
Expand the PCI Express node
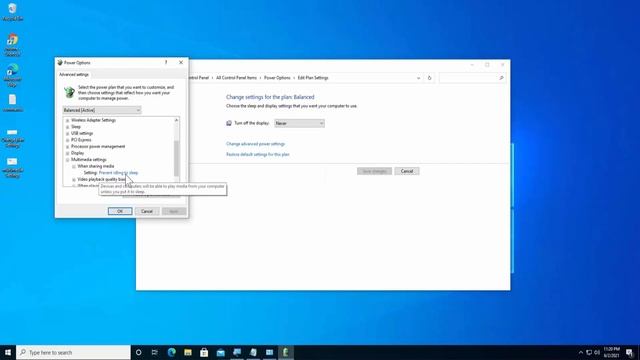(67, 140)
